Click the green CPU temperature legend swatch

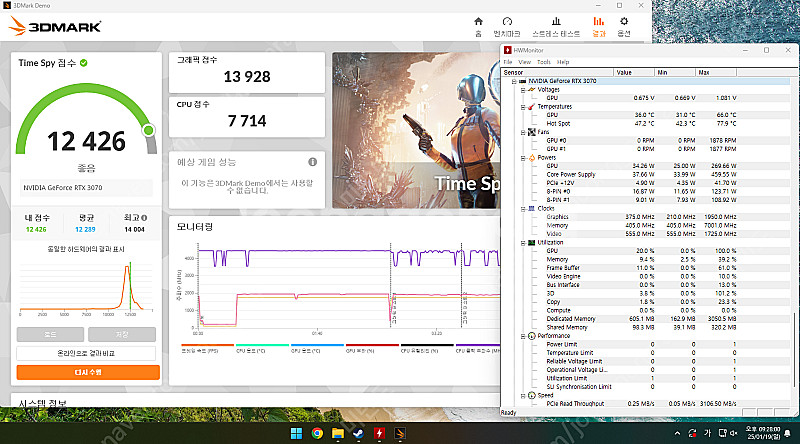262,345
